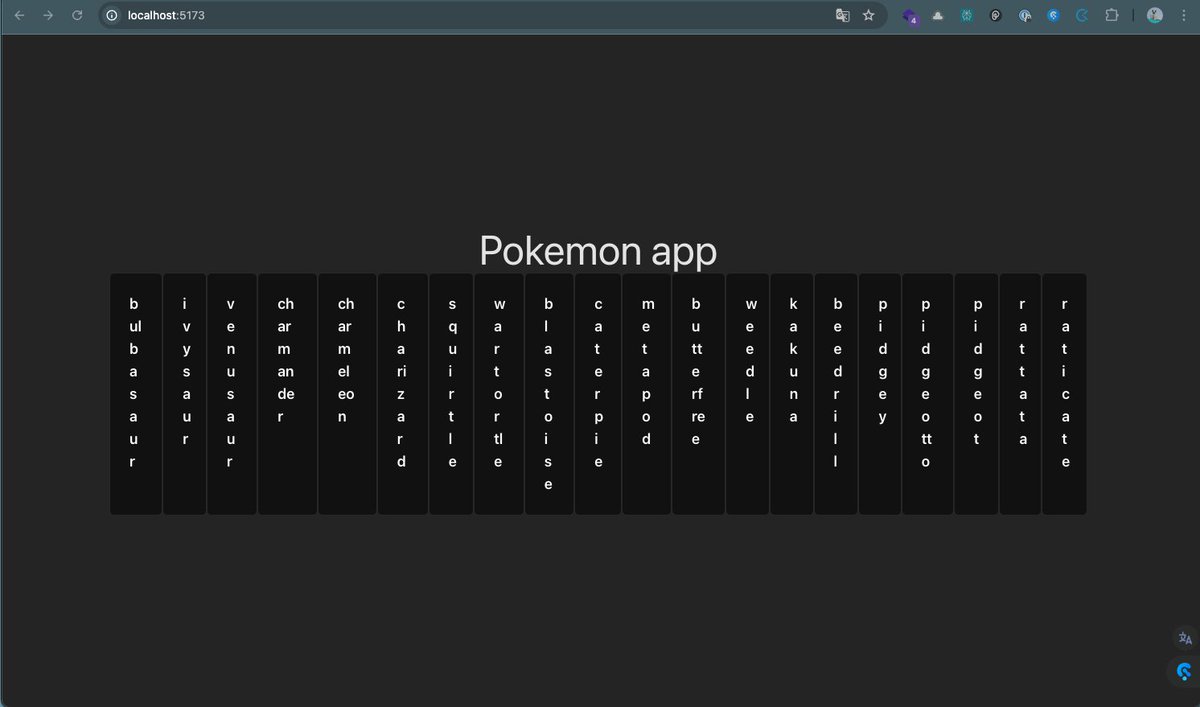The image size is (1200, 707).
Task: Choose the butterfree card
Action: pyautogui.click(x=698, y=394)
